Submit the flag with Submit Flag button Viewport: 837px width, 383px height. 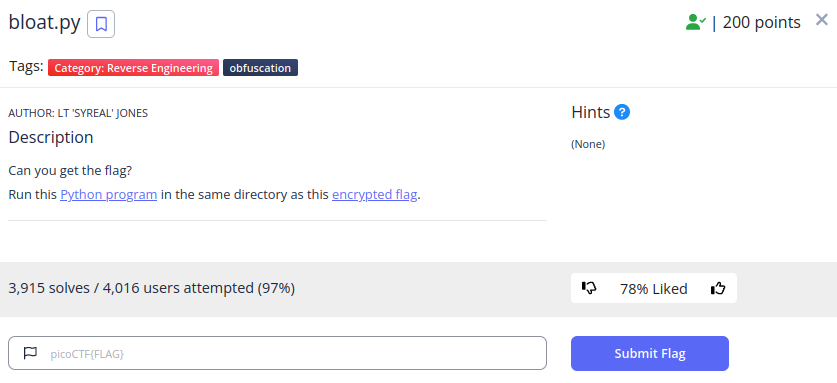[x=650, y=353]
